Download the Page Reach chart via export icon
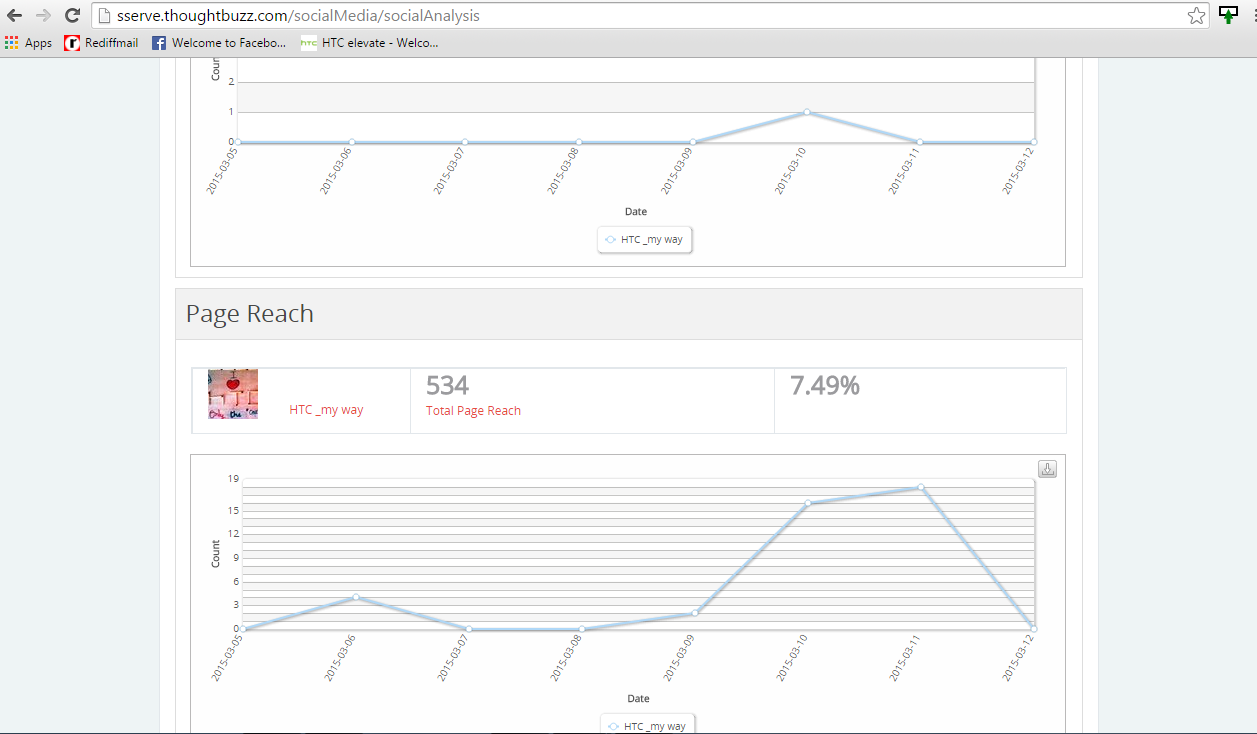 (1047, 469)
